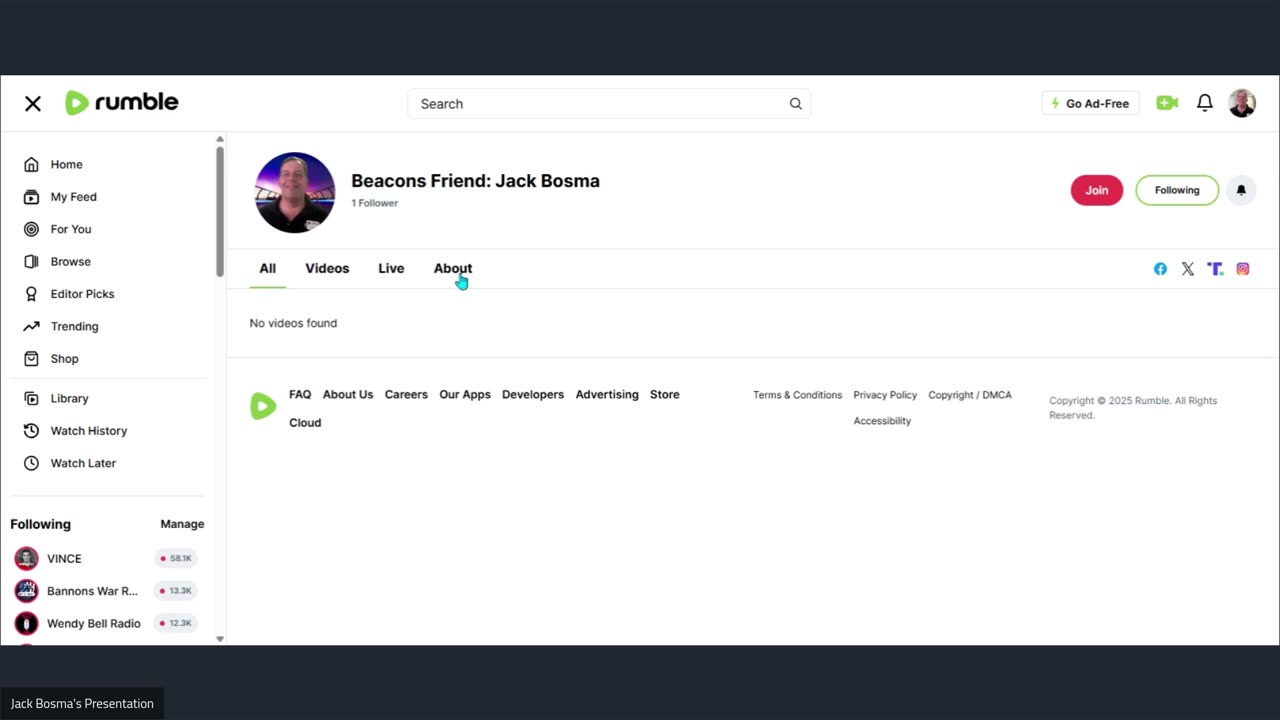Close the sidebar with the X icon
The height and width of the screenshot is (720, 1280).
[33, 103]
